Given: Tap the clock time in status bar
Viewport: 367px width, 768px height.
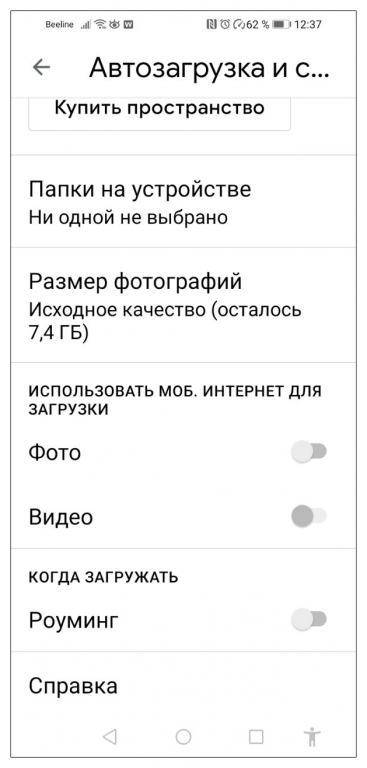Looking at the screenshot, I should [308, 24].
